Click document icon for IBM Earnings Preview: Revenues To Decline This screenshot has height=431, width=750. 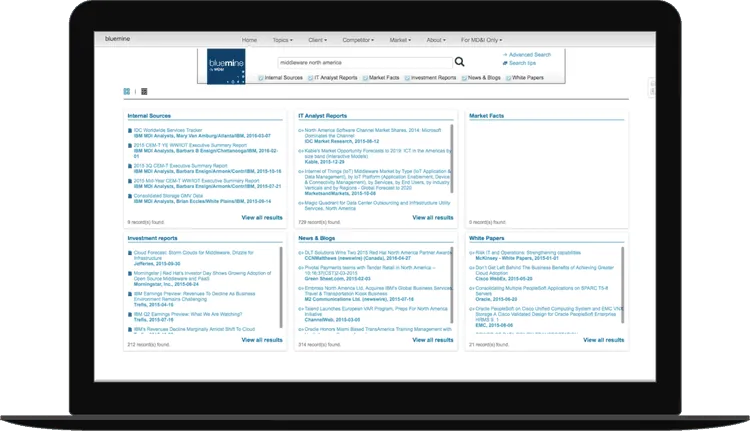(130, 294)
